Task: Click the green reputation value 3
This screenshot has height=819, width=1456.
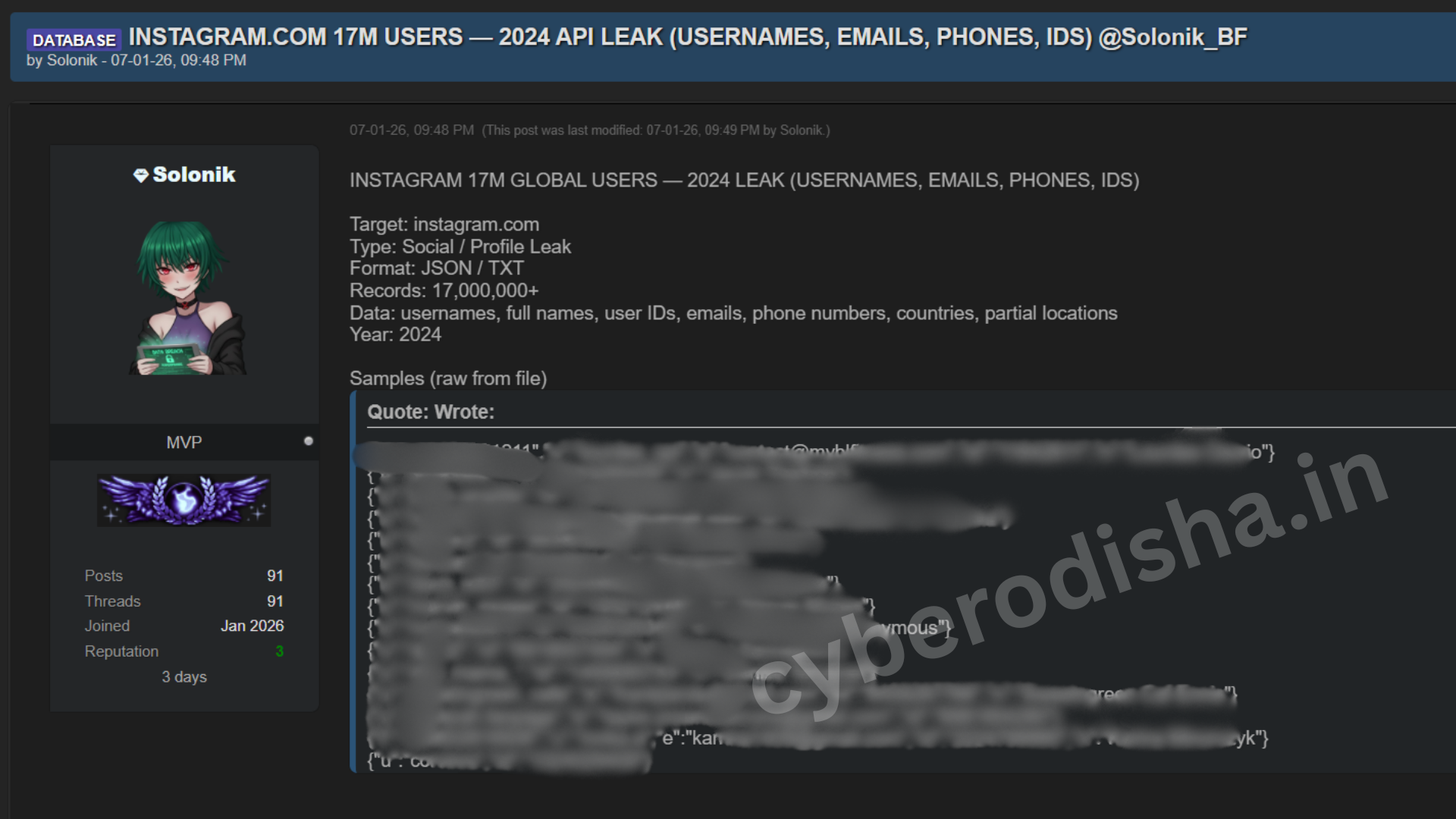Action: pos(279,651)
